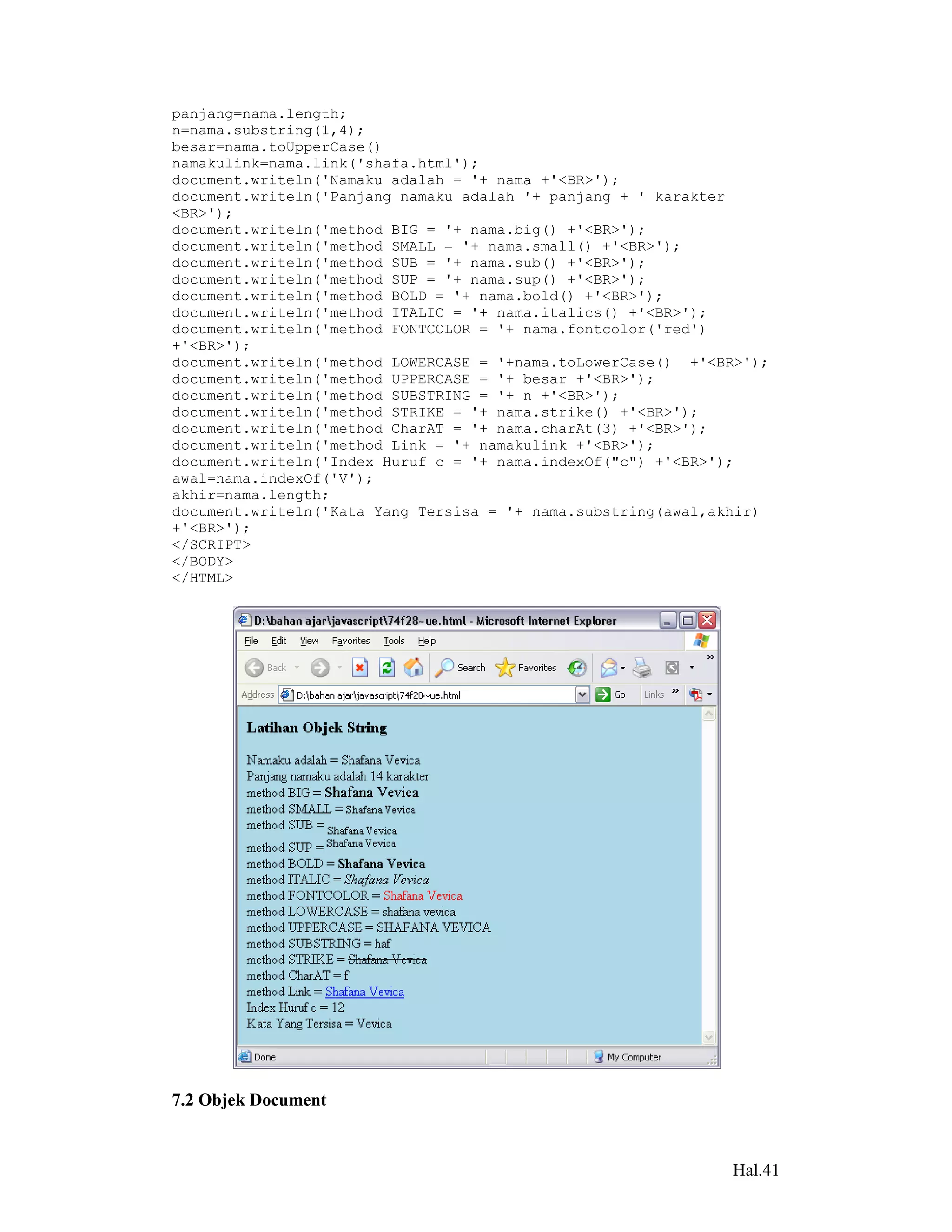Go to Home page icon
This screenshot has width=952, height=1232.
click(413, 668)
